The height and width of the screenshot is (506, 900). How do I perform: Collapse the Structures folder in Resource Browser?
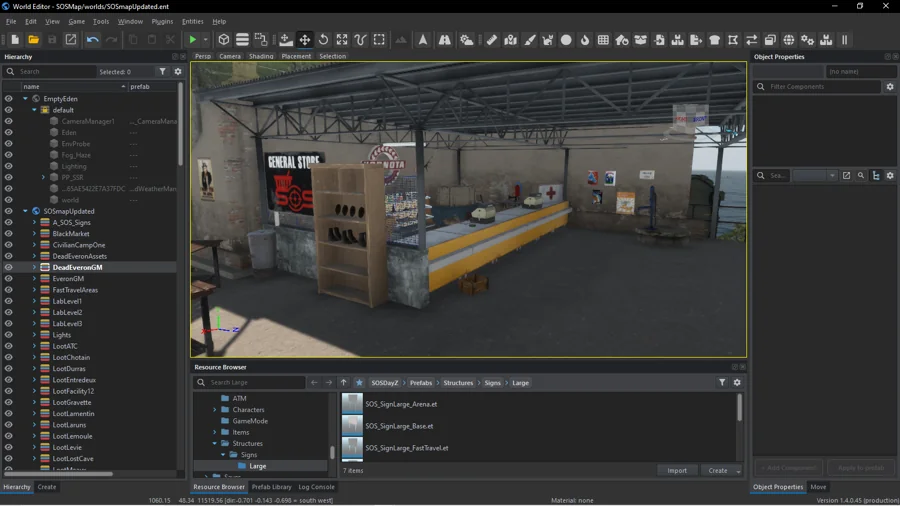pos(215,443)
